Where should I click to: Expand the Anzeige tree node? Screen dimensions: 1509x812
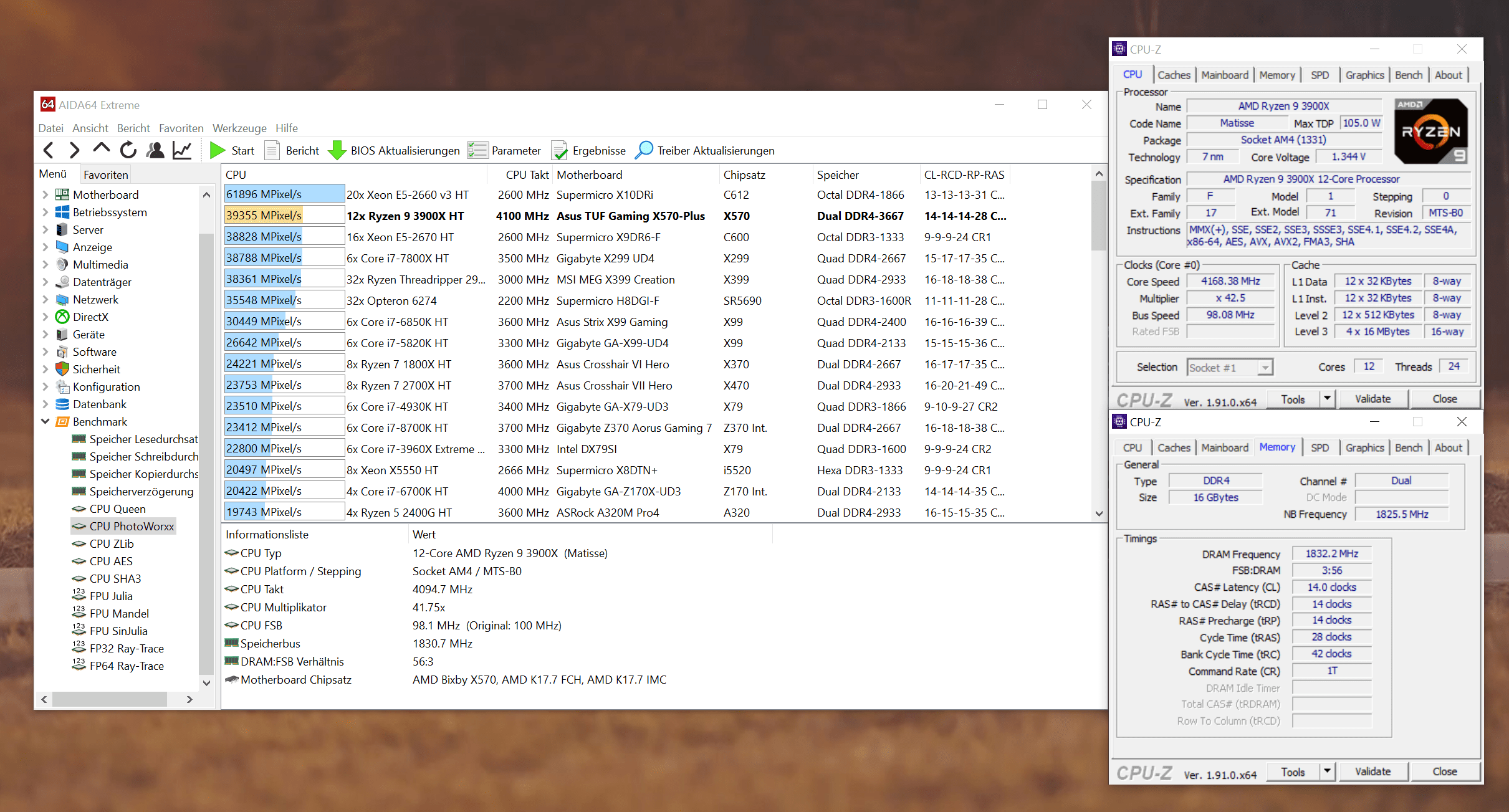click(x=45, y=247)
